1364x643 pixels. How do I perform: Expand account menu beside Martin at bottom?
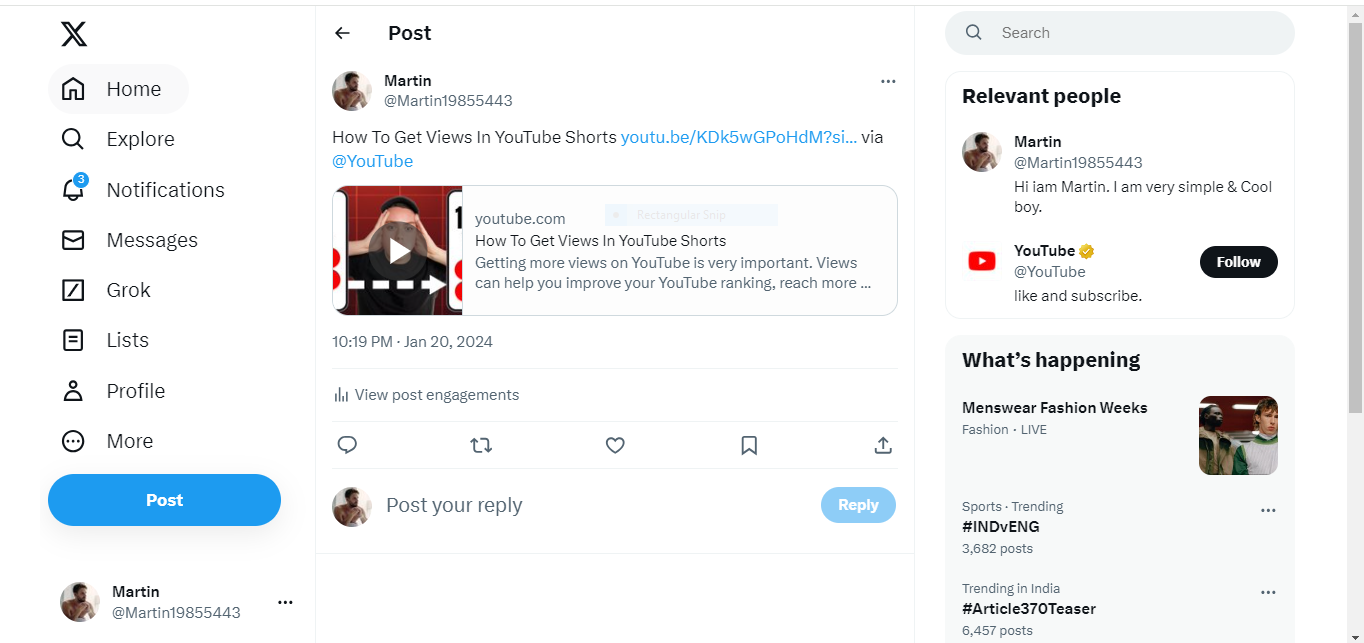285,602
